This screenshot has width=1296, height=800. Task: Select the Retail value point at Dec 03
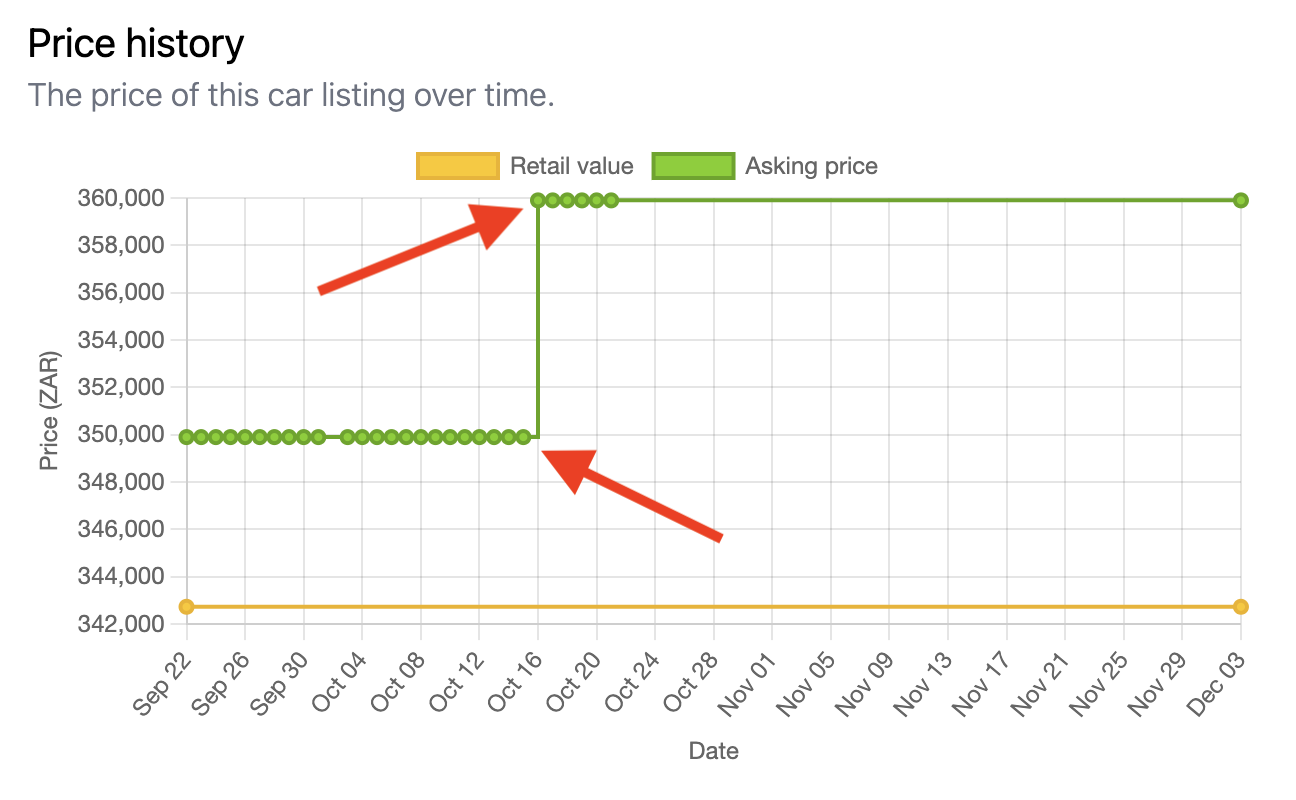(1241, 607)
